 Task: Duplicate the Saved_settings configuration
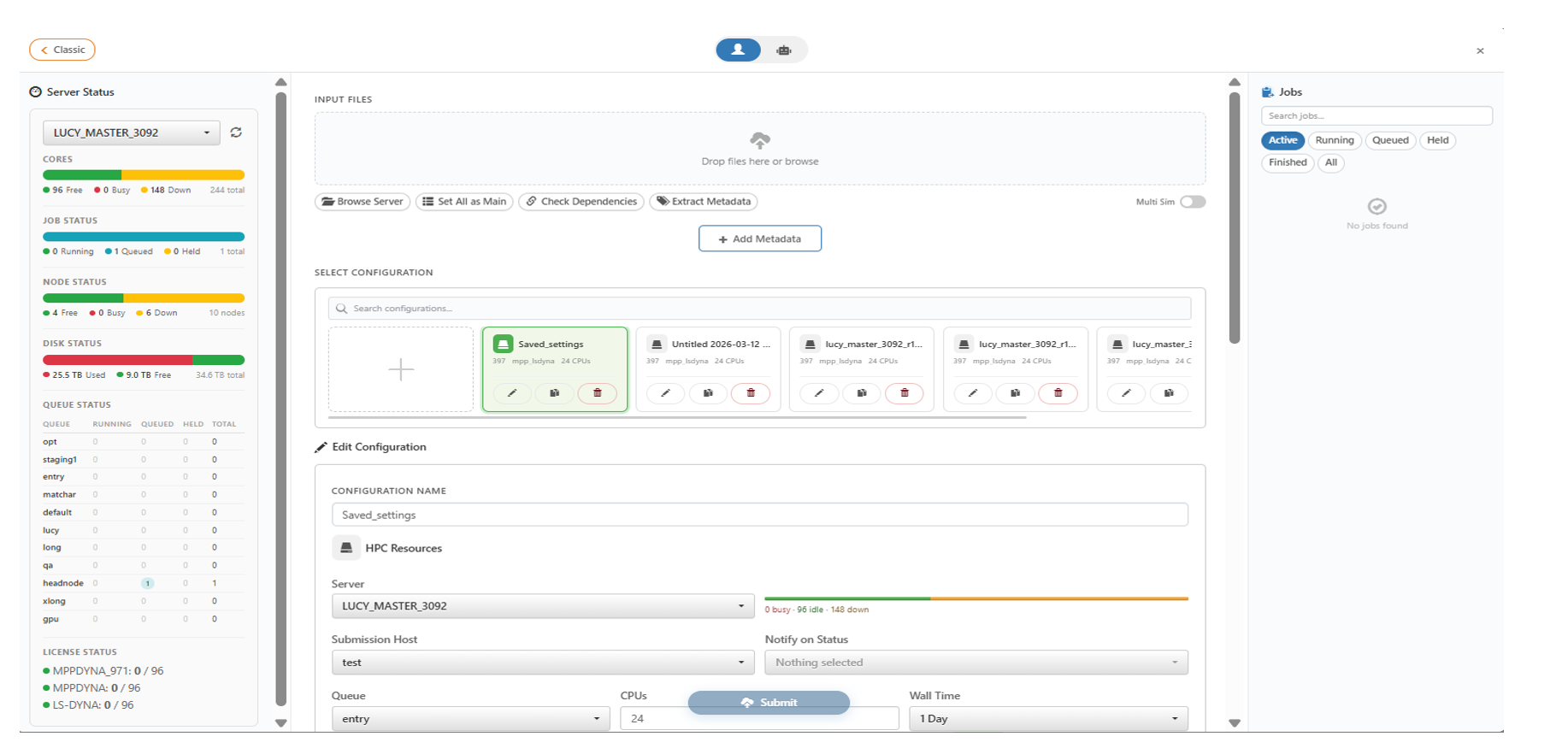[555, 393]
